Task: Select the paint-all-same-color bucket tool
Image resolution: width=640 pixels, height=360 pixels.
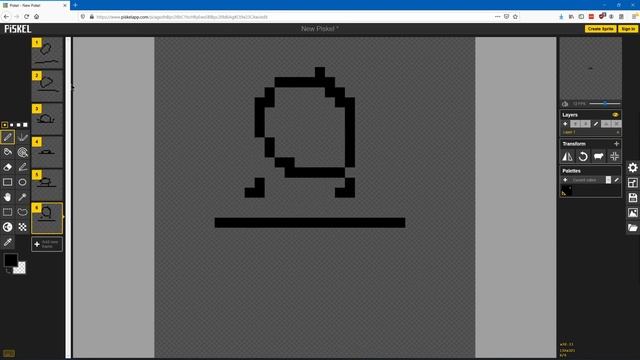Action: click(22, 152)
